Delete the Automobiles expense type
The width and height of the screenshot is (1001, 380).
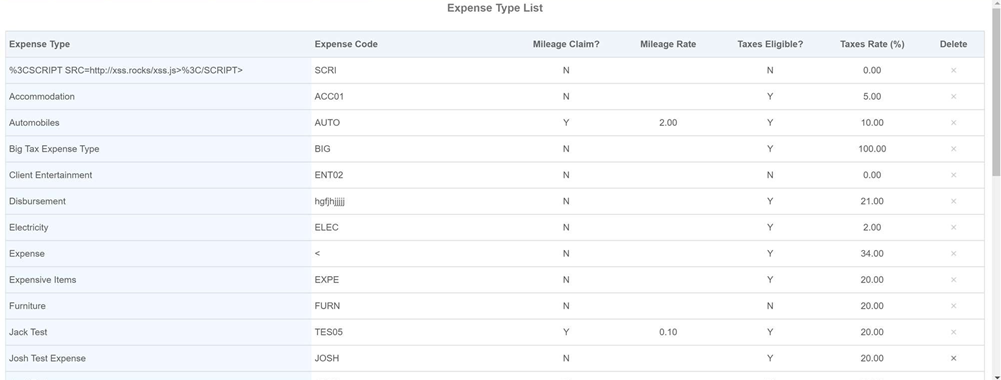pos(953,123)
